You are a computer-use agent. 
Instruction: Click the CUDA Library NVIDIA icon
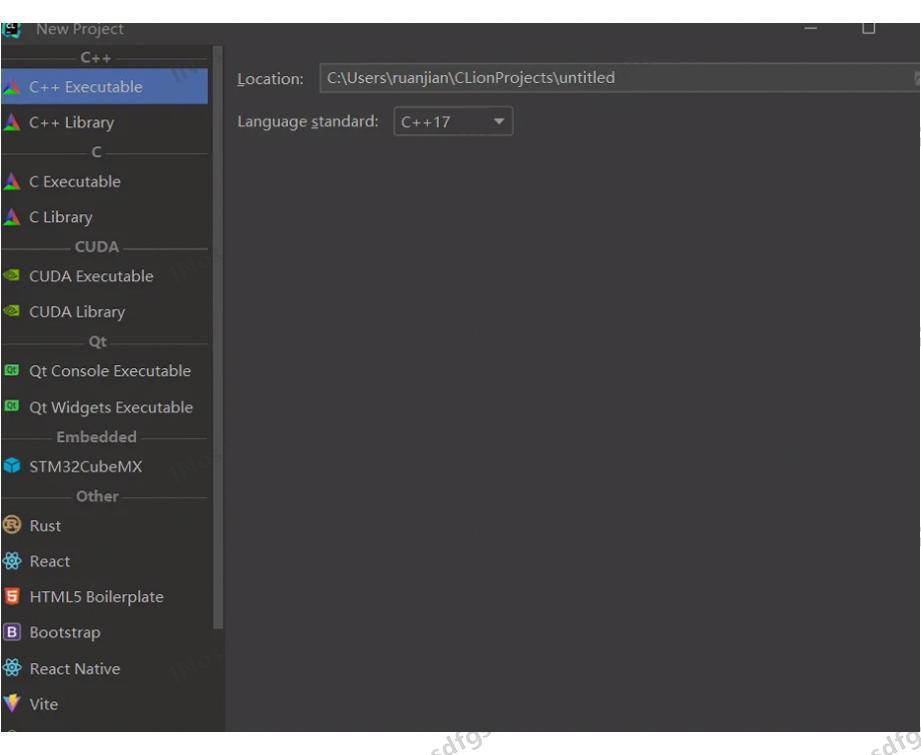[x=11, y=311]
